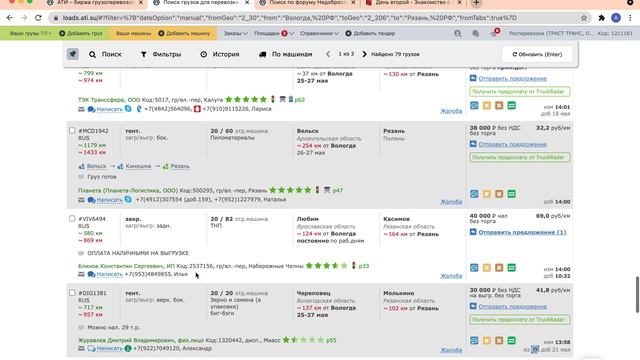
Task: Open the Фильтры filters panel
Action: coord(161,54)
